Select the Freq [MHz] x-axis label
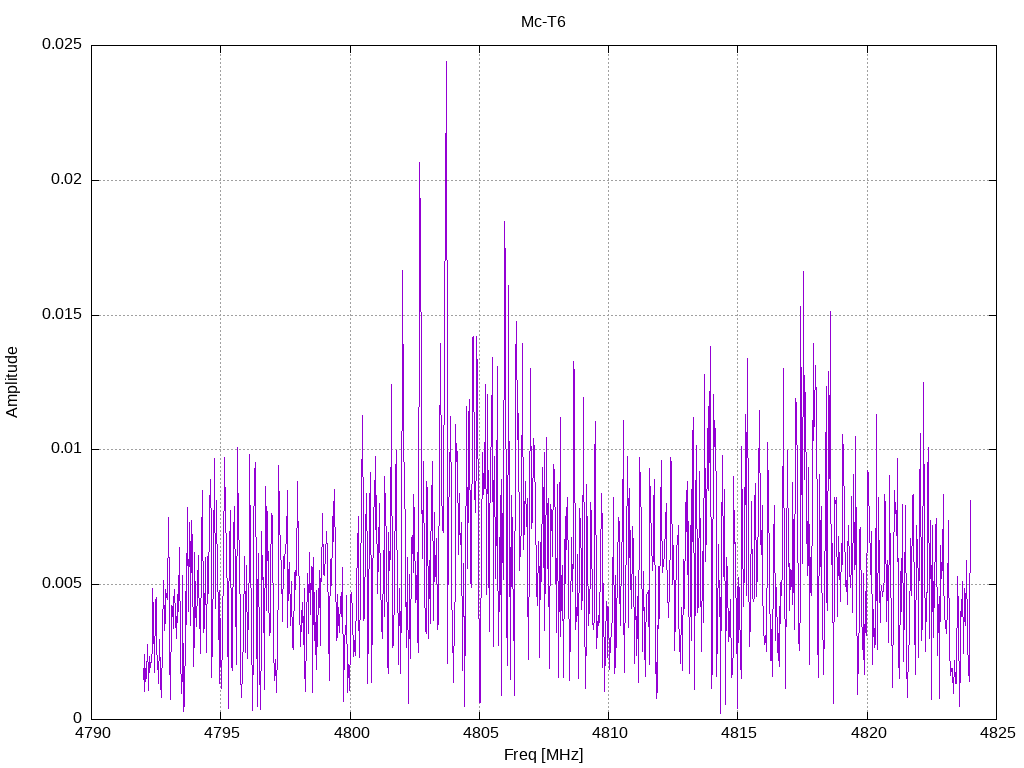 coord(543,755)
